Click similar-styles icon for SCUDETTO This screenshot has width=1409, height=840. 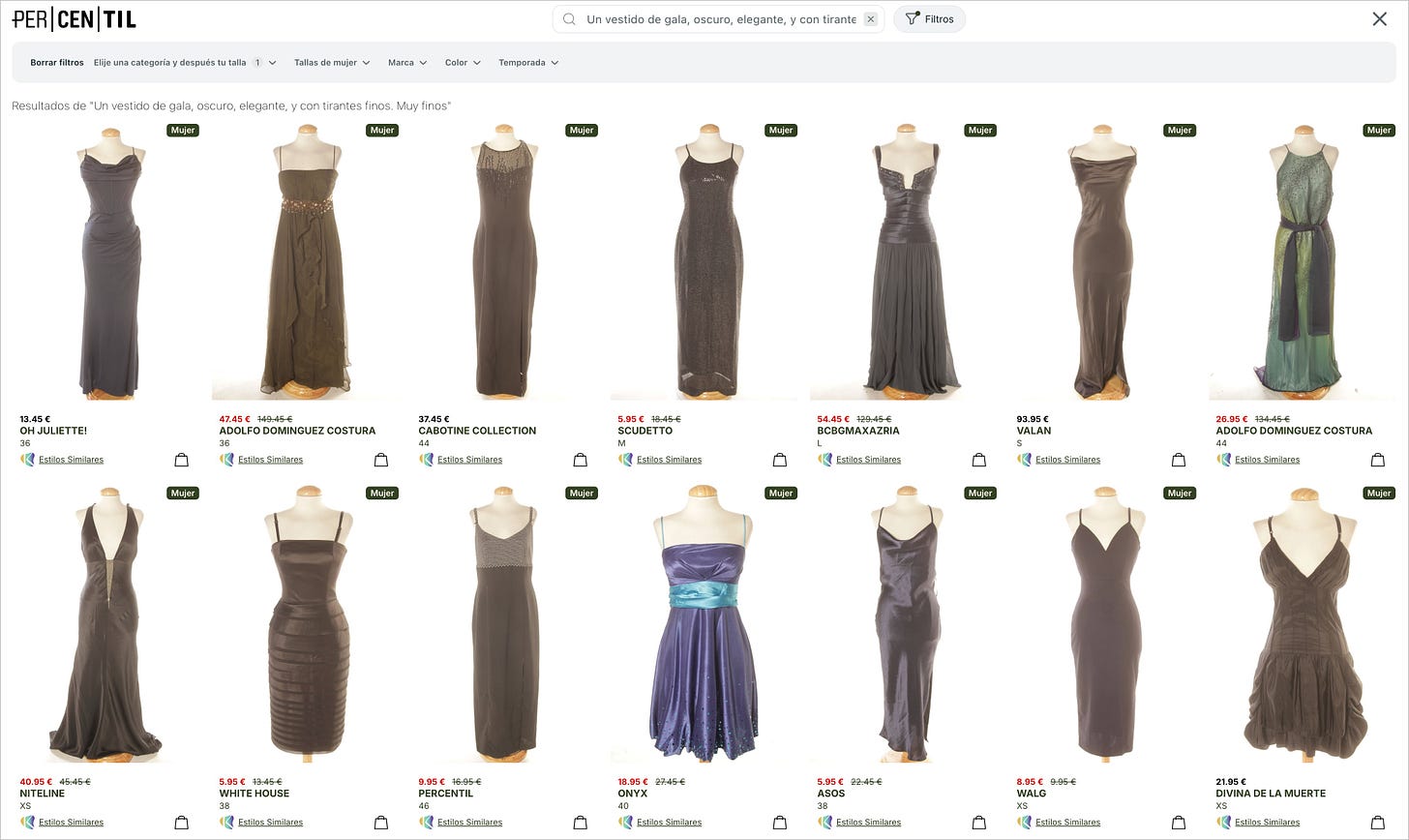[x=625, y=460]
